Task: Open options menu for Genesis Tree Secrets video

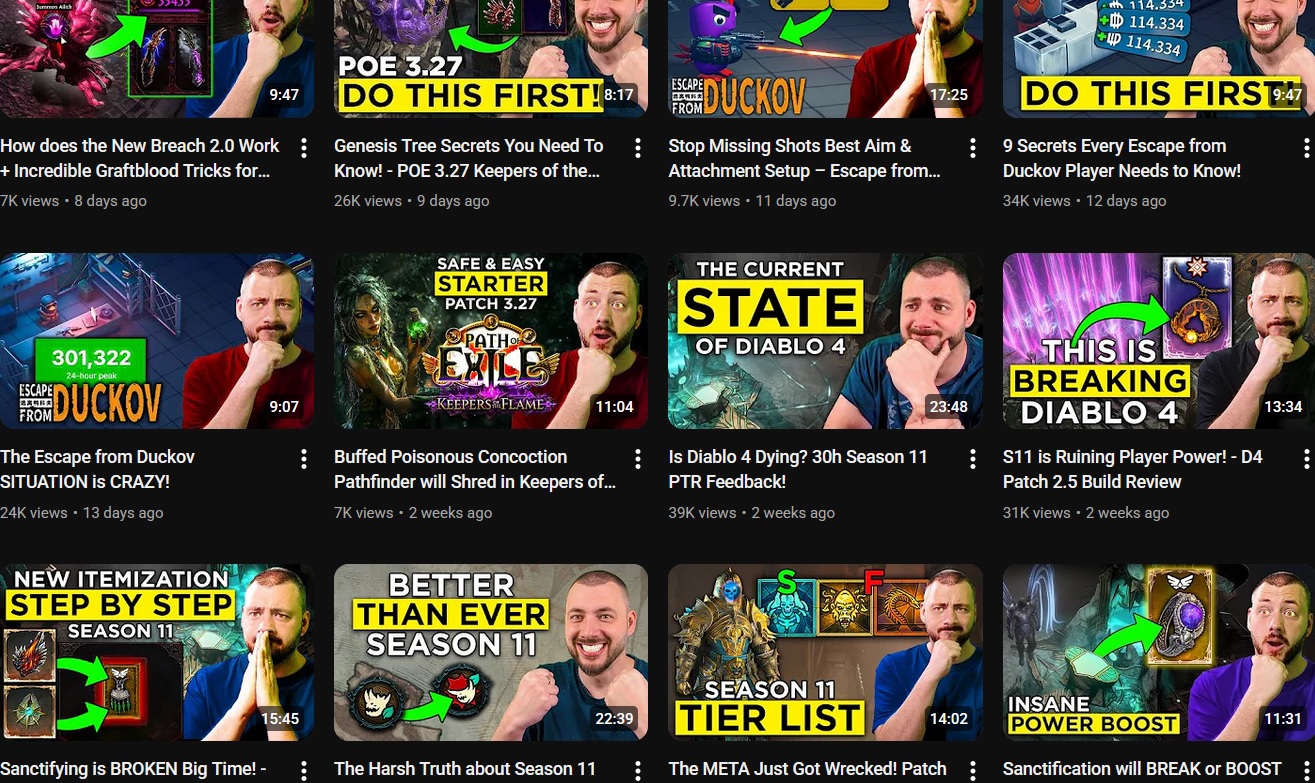Action: point(638,148)
